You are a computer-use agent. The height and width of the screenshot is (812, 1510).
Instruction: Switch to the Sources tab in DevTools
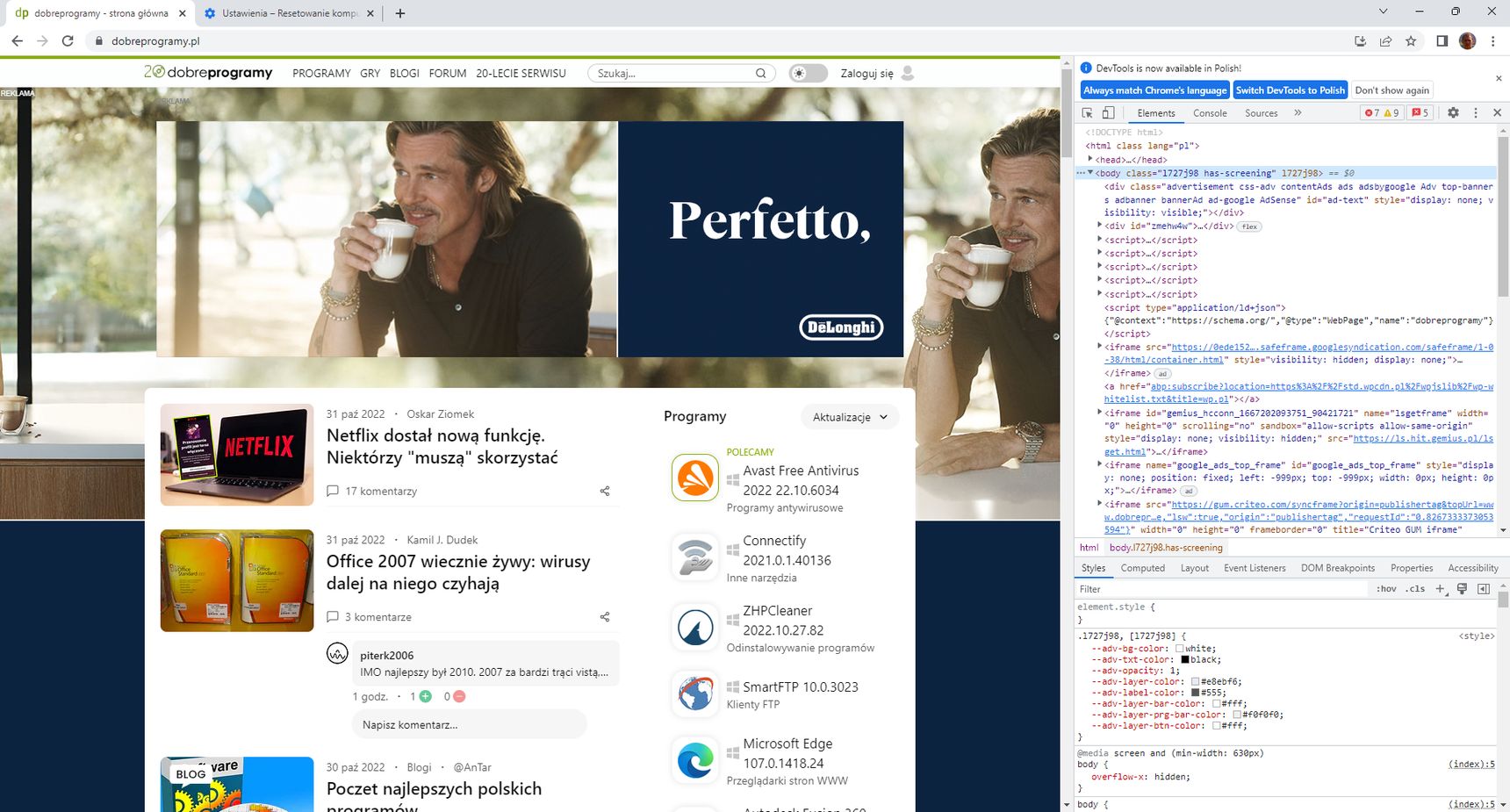click(1261, 113)
